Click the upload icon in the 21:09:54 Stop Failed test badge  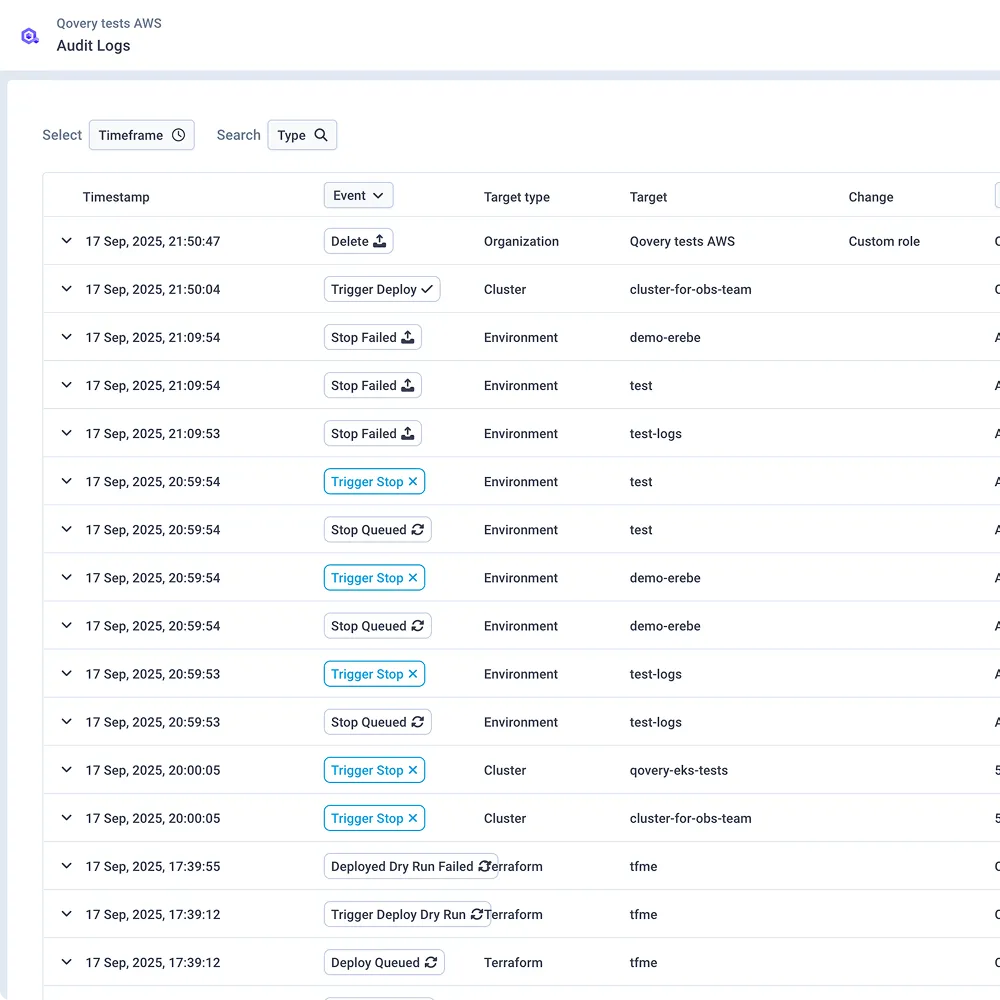click(408, 385)
